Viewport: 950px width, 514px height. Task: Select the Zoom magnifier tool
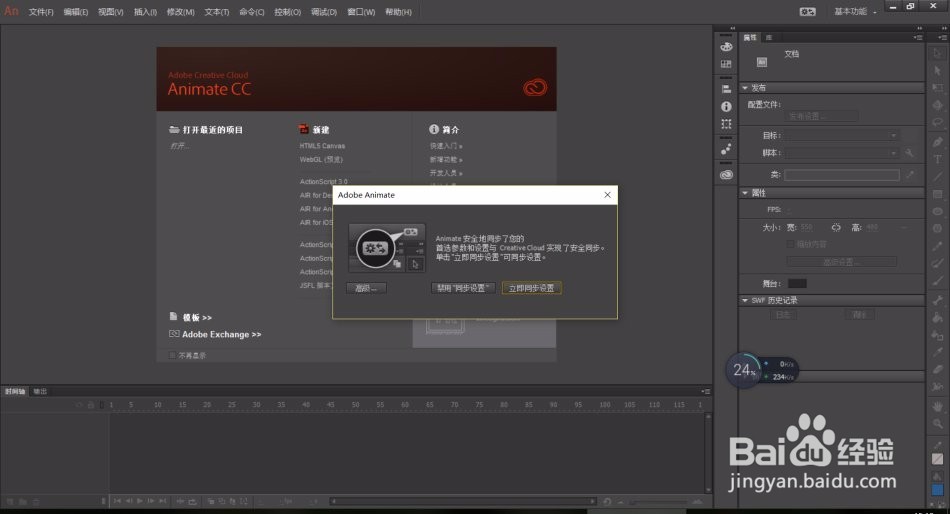(x=937, y=423)
